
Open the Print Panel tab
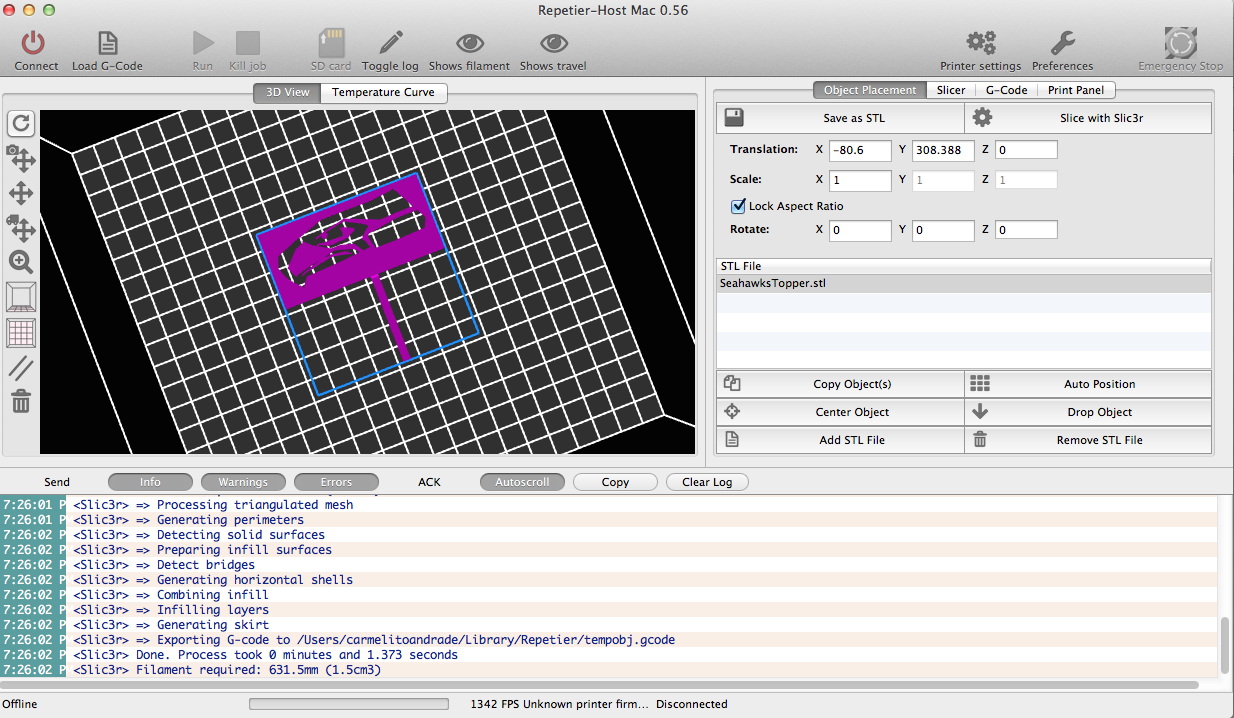1076,90
